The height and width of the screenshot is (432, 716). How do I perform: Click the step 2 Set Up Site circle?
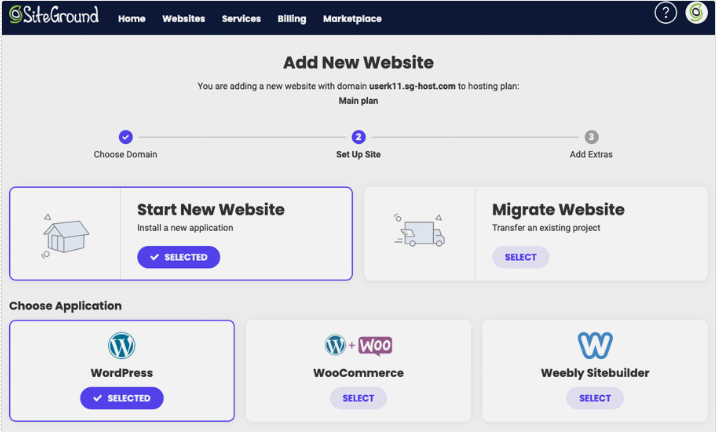coord(358,137)
